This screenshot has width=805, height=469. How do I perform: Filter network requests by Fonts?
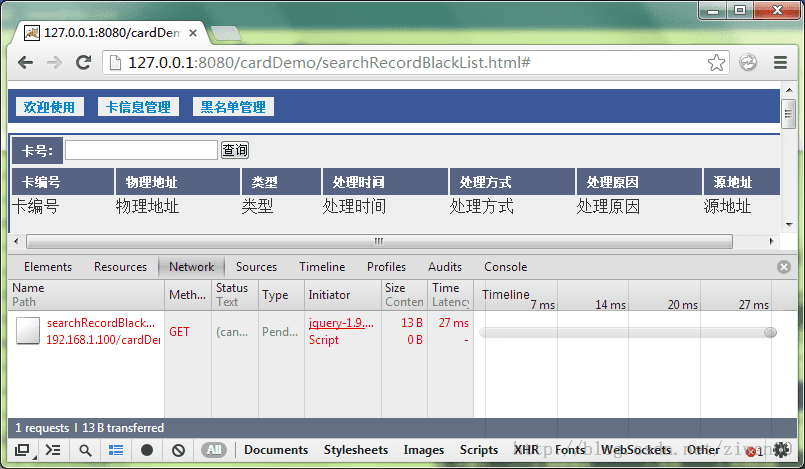570,450
